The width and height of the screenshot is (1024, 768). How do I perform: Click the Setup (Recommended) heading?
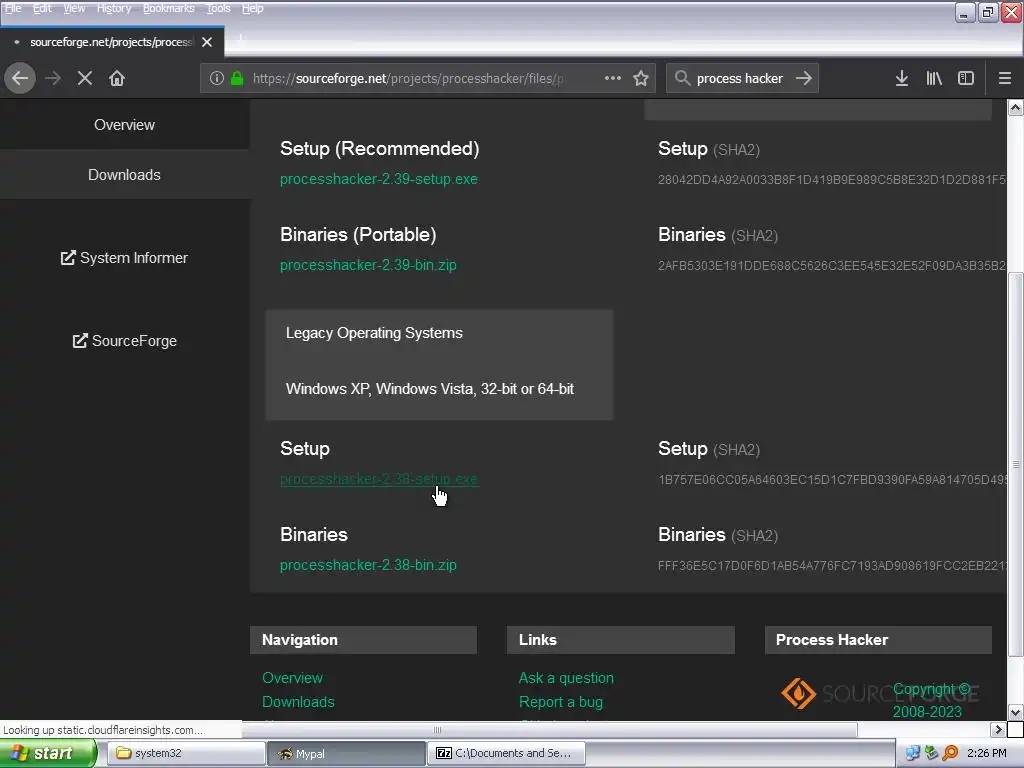point(379,149)
